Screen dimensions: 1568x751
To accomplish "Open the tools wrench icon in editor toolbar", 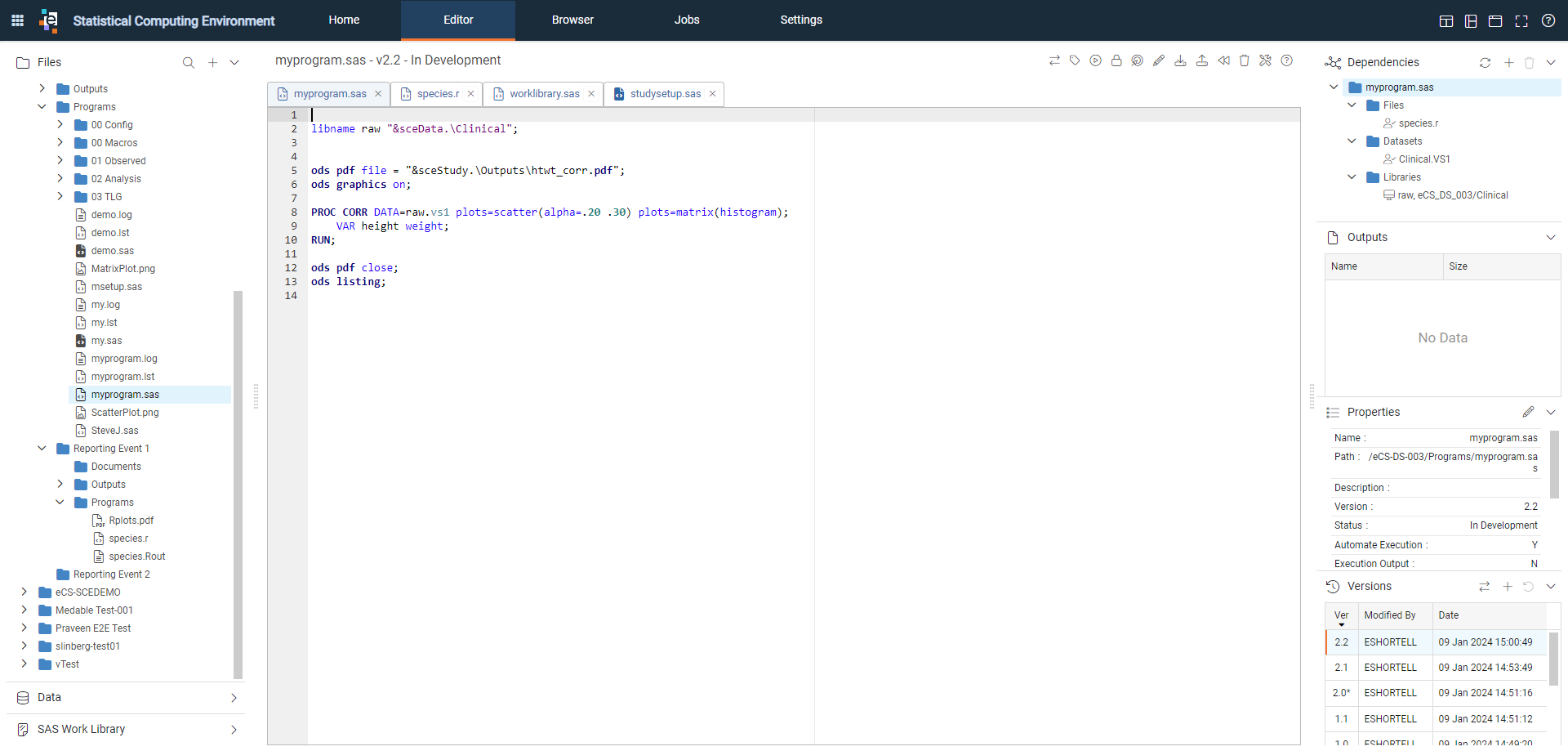I will click(1265, 60).
